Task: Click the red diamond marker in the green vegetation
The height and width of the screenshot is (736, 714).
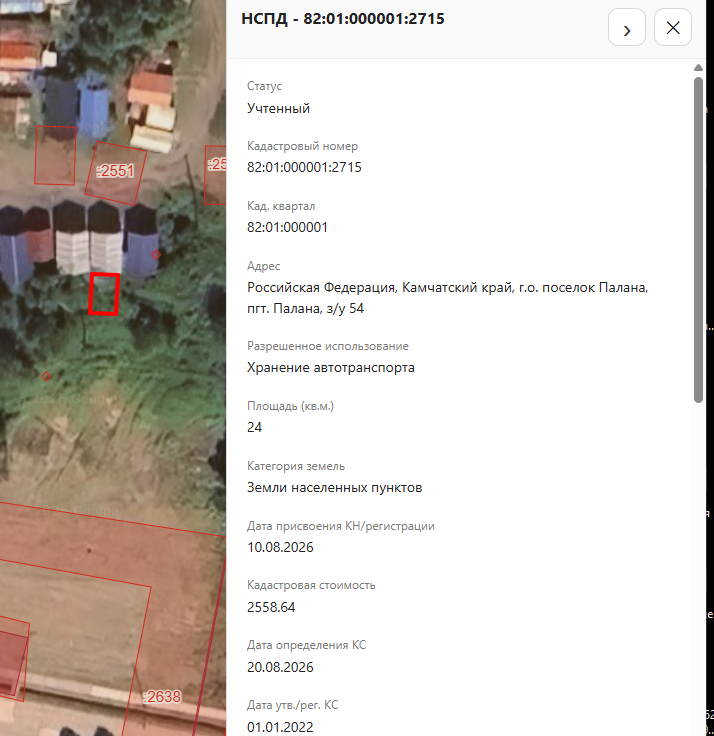Action: 46,376
